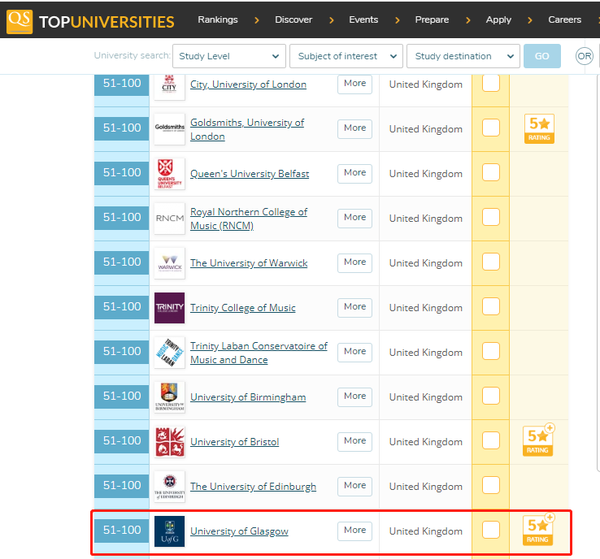The width and height of the screenshot is (600, 559).
Task: Expand the chevron after Rankings
Action: coord(257,20)
